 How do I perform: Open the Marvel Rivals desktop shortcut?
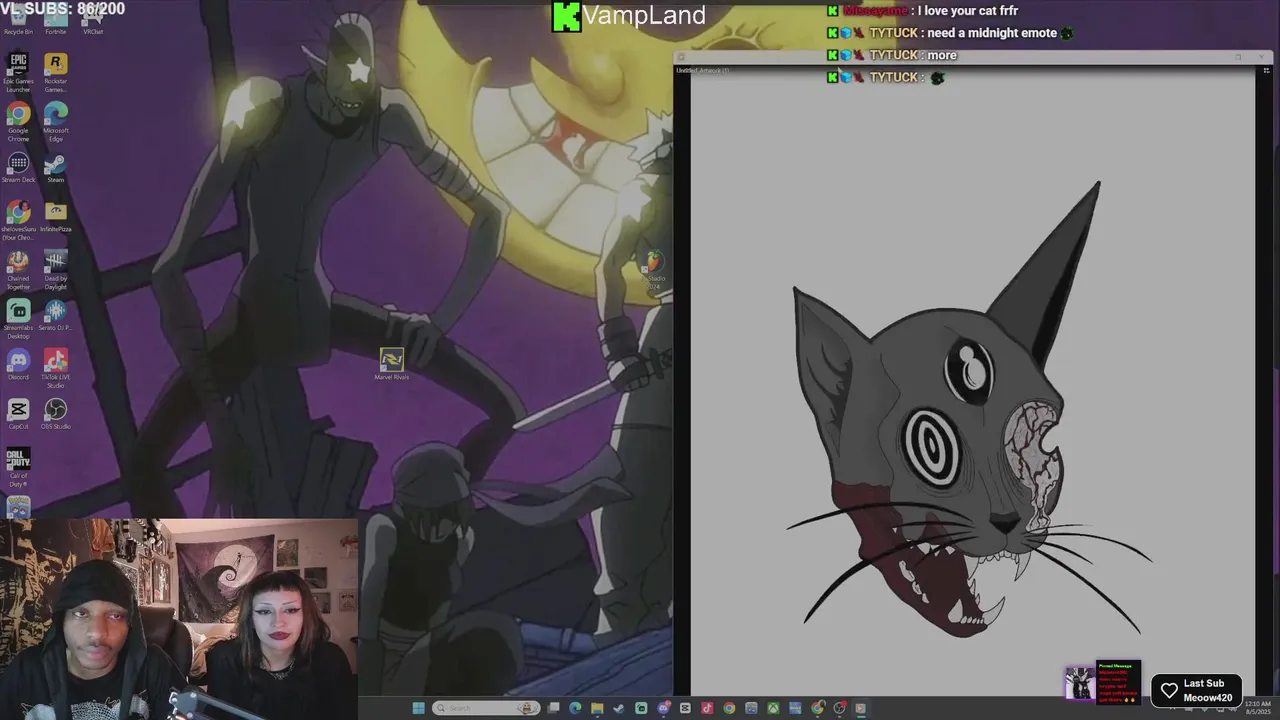click(392, 363)
